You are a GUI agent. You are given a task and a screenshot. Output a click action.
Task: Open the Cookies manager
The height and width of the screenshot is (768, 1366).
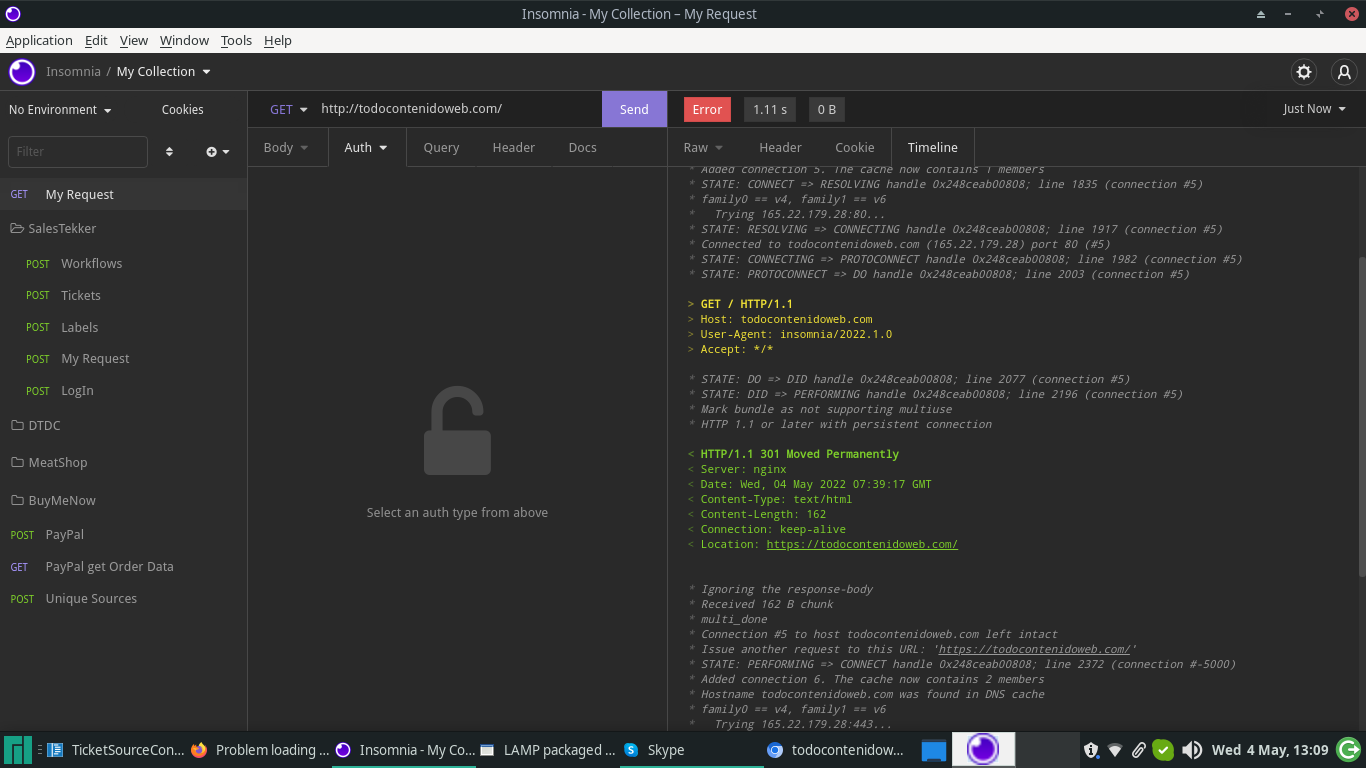coord(183,110)
